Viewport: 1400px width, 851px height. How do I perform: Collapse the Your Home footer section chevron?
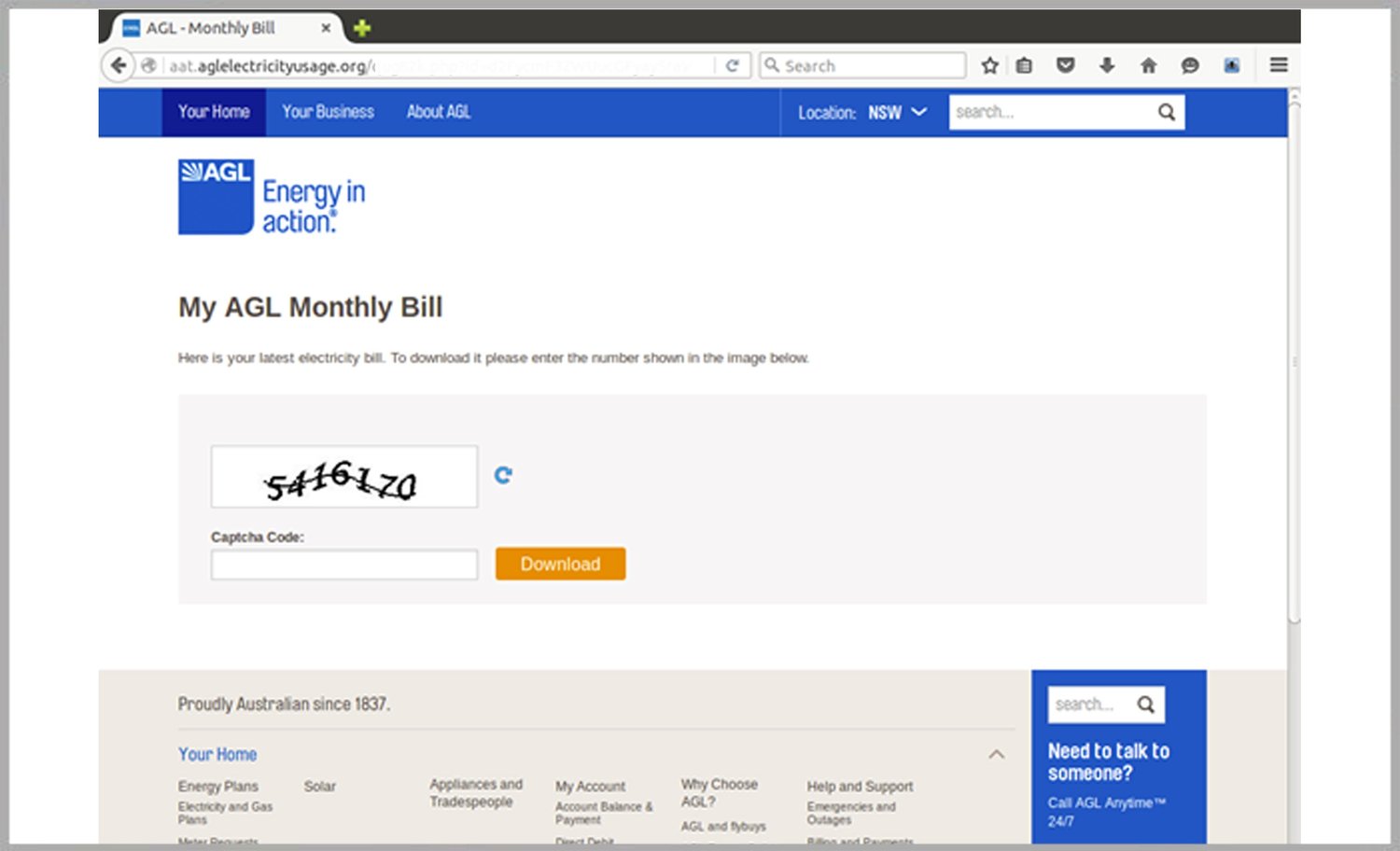[x=997, y=754]
